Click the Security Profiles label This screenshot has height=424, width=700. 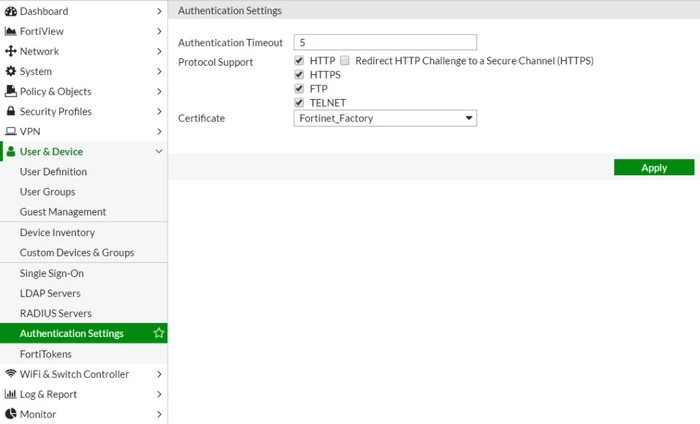tap(56, 112)
